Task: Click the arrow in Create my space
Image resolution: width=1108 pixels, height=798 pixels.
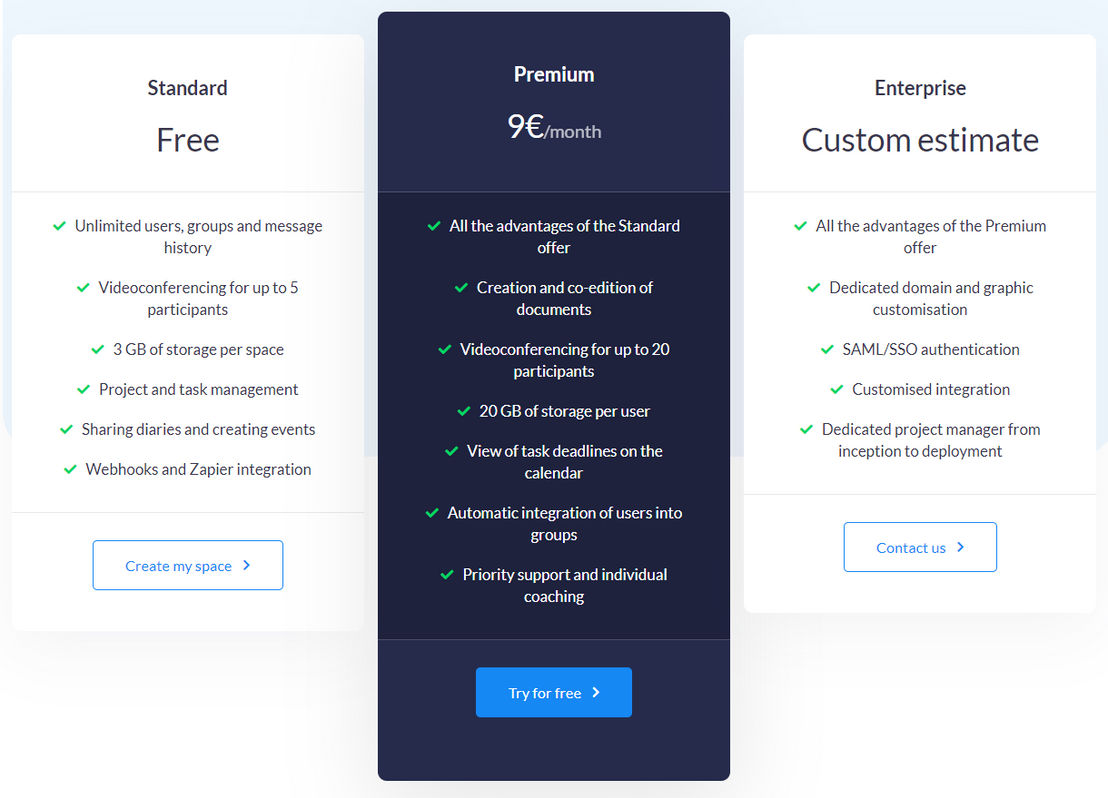Action: tap(247, 565)
